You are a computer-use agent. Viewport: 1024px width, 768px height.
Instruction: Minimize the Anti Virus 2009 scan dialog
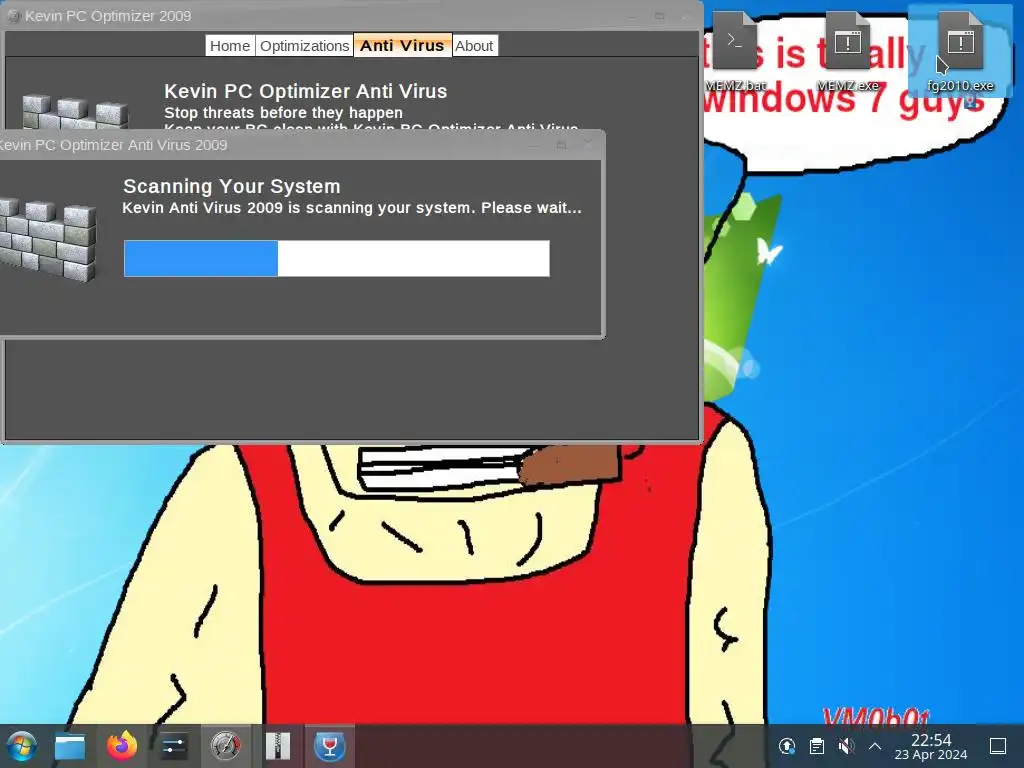[534, 144]
